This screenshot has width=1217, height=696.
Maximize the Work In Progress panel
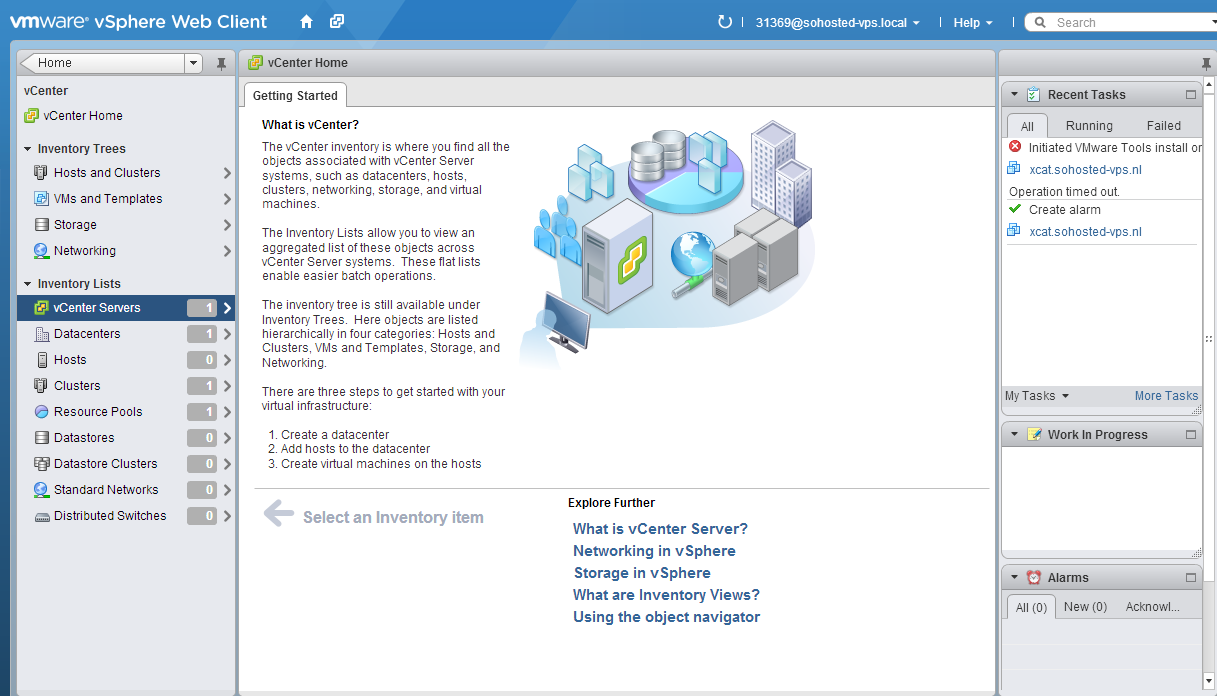pos(1190,435)
